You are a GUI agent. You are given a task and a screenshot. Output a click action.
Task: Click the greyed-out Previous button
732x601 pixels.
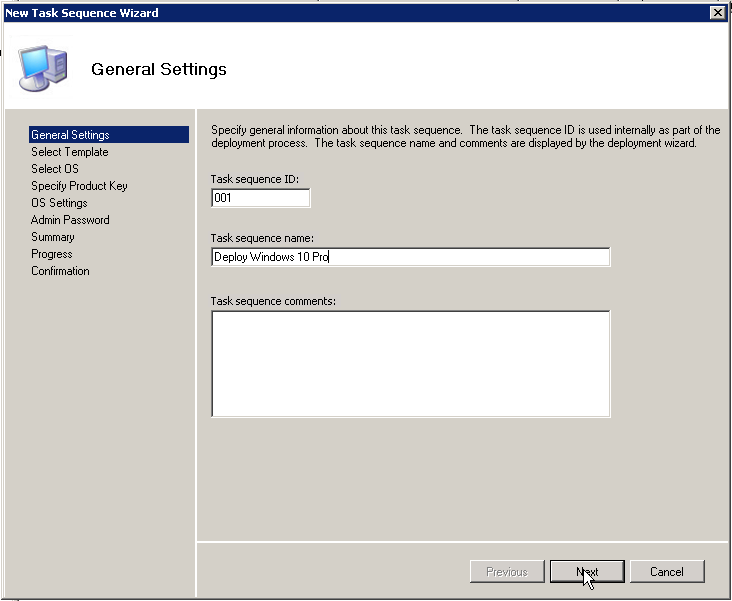(507, 572)
